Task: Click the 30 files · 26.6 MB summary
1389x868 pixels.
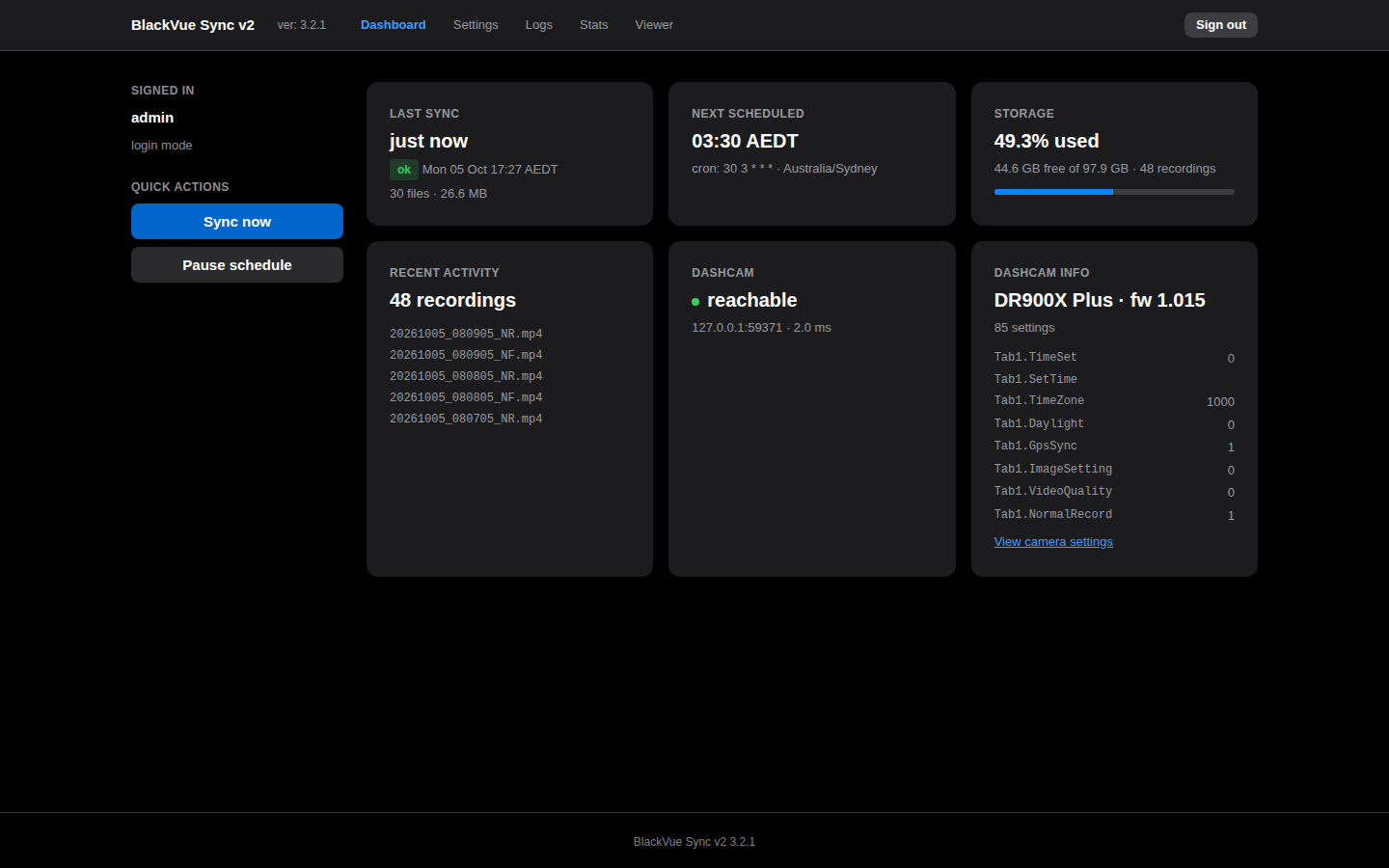Action: (x=438, y=194)
